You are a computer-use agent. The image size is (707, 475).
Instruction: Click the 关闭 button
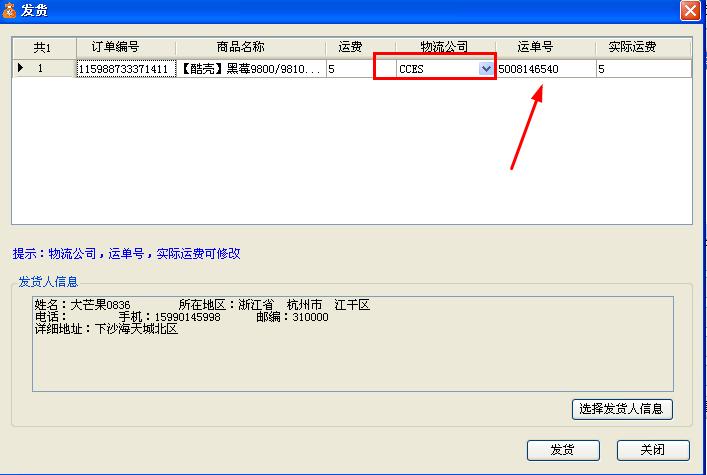(x=653, y=450)
